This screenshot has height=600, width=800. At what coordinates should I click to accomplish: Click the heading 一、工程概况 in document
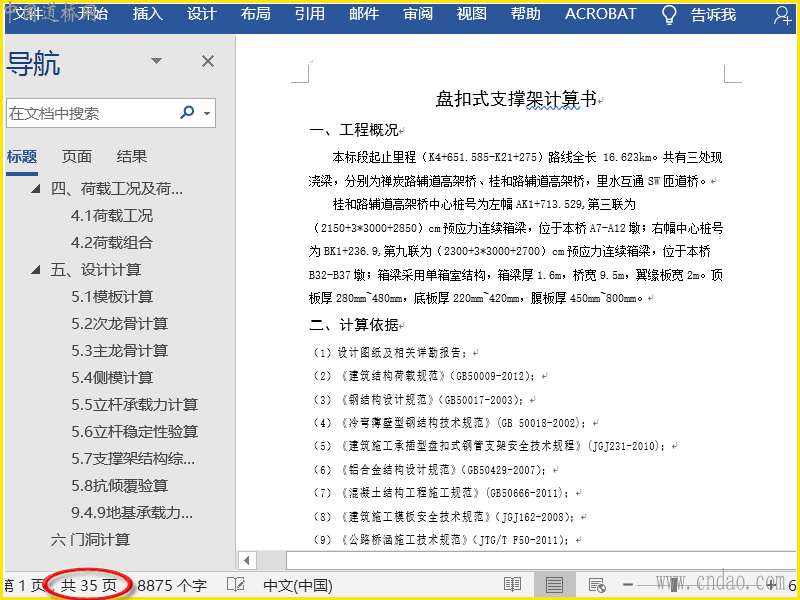tap(354, 130)
